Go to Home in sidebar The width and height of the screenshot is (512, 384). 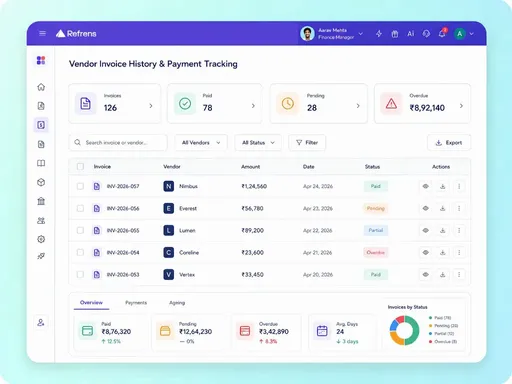coord(41,87)
